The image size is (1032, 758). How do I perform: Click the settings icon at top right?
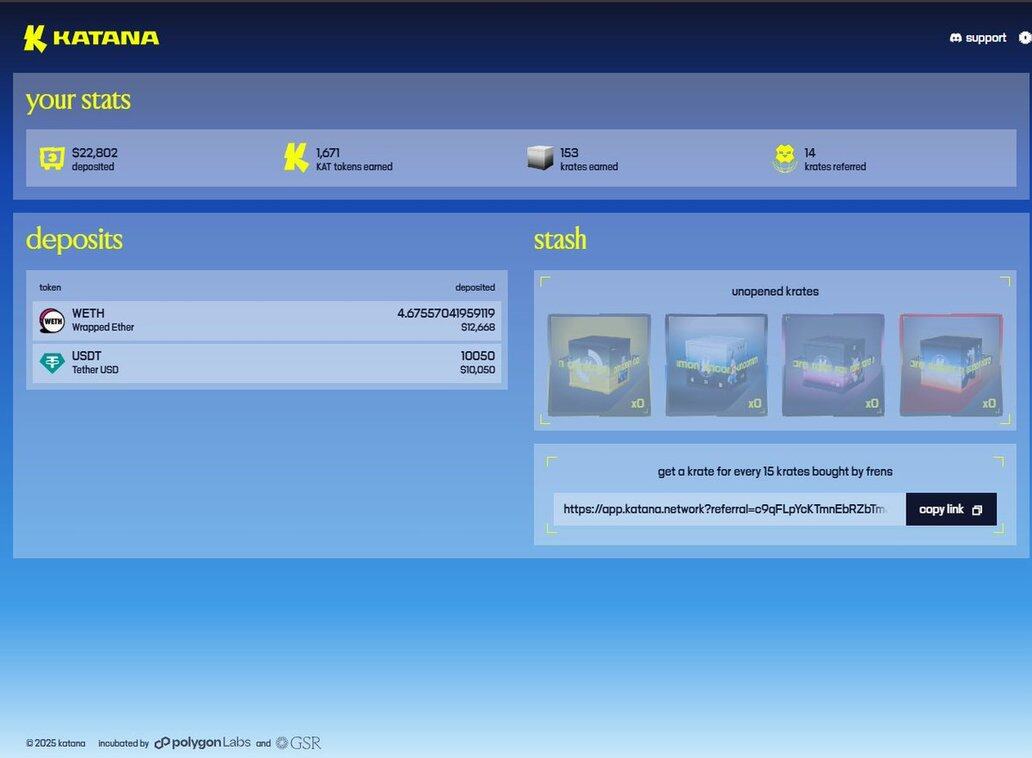click(1025, 38)
